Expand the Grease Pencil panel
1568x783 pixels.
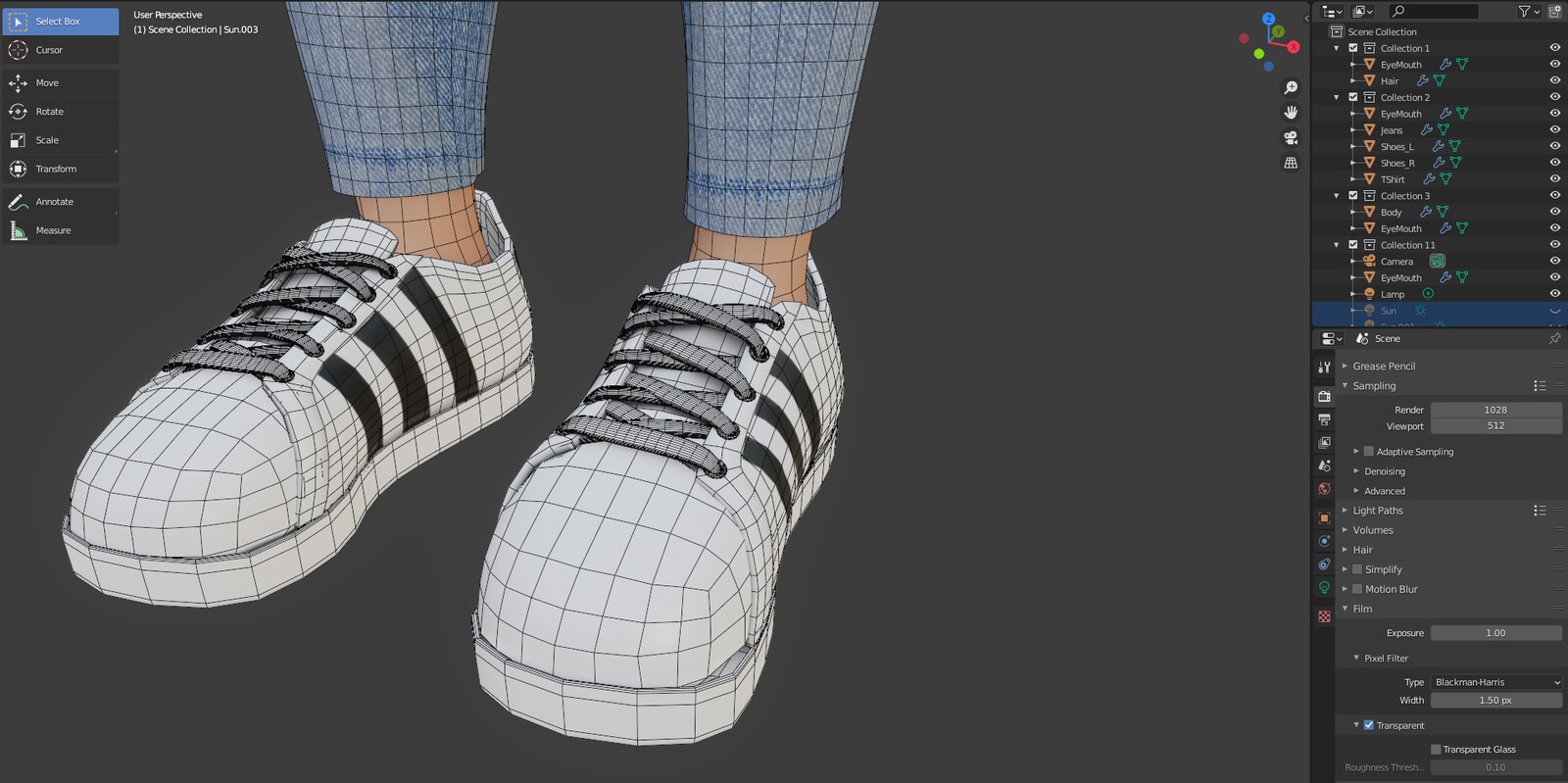[1346, 367]
